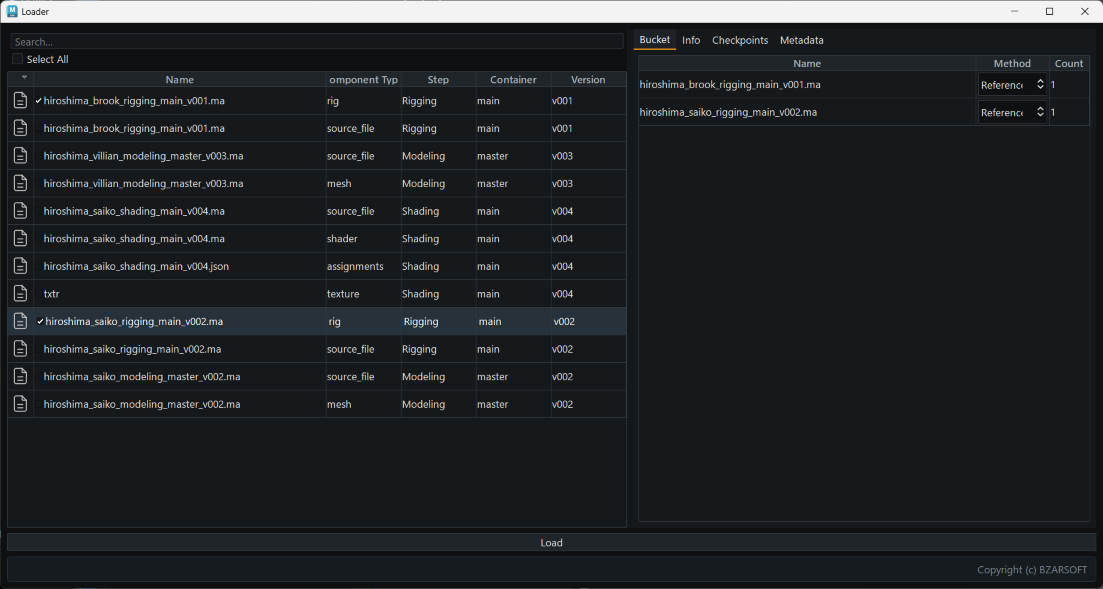1103x589 pixels.
Task: Click 'Shading' step in the shader row
Action: pos(421,239)
